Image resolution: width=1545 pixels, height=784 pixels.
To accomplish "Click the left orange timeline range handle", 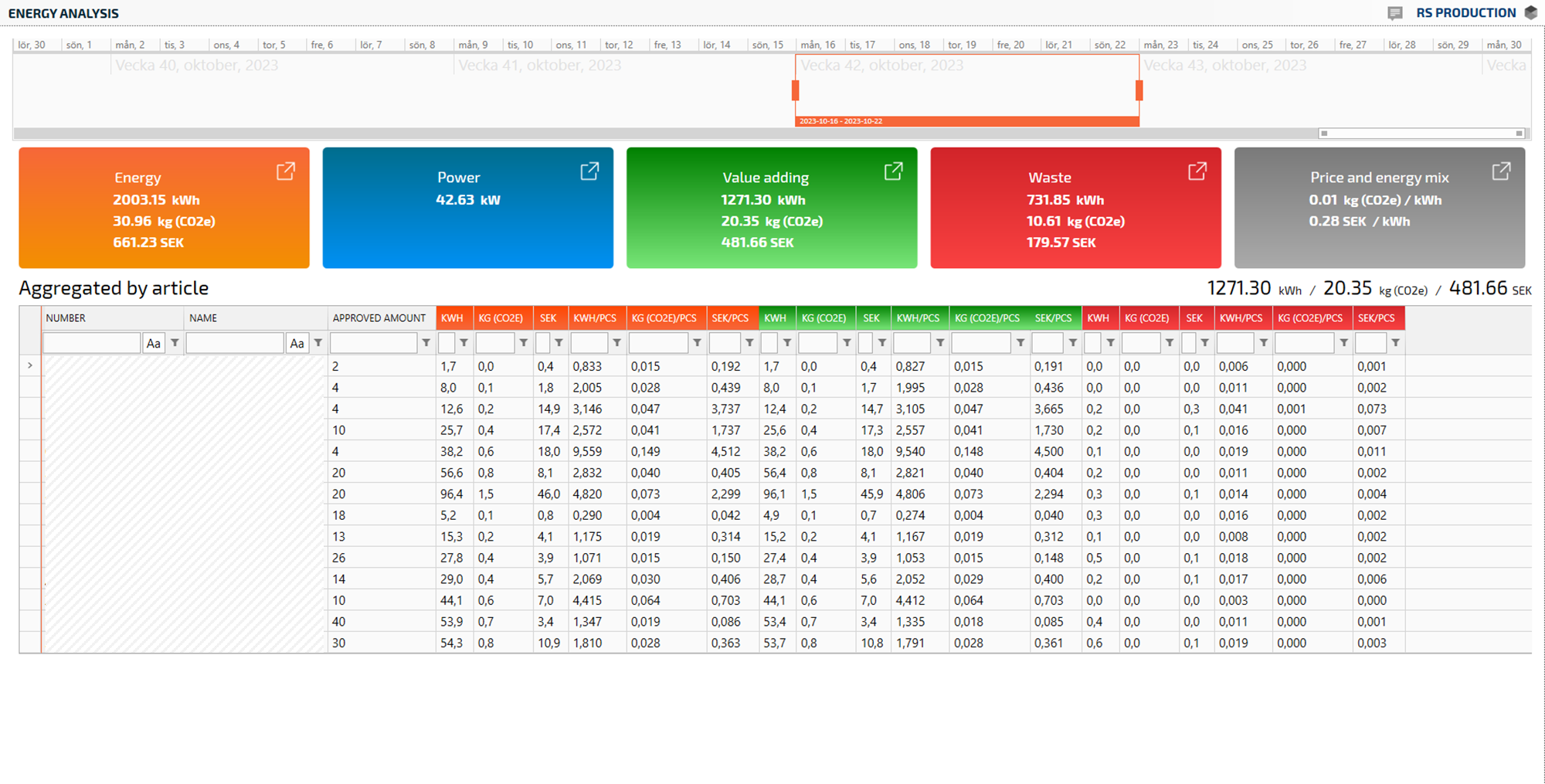I will (796, 90).
